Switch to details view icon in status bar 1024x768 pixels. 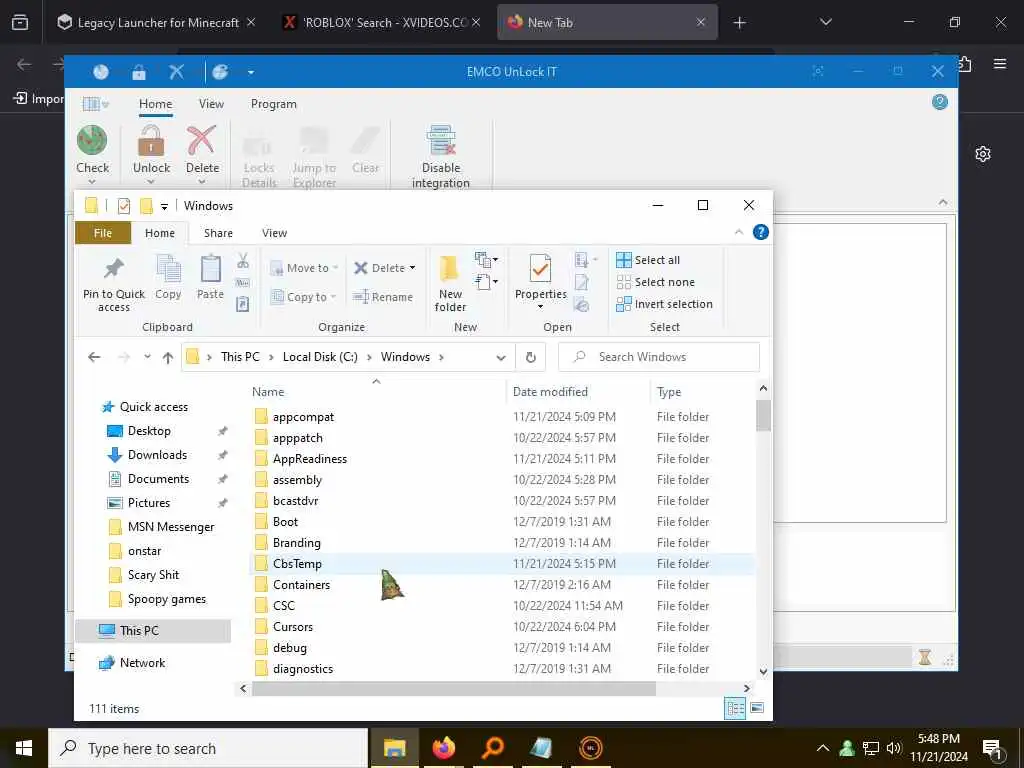click(735, 709)
